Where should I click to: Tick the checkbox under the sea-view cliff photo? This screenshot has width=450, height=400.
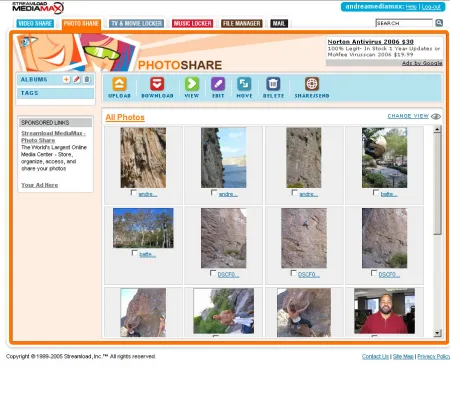pos(214,192)
